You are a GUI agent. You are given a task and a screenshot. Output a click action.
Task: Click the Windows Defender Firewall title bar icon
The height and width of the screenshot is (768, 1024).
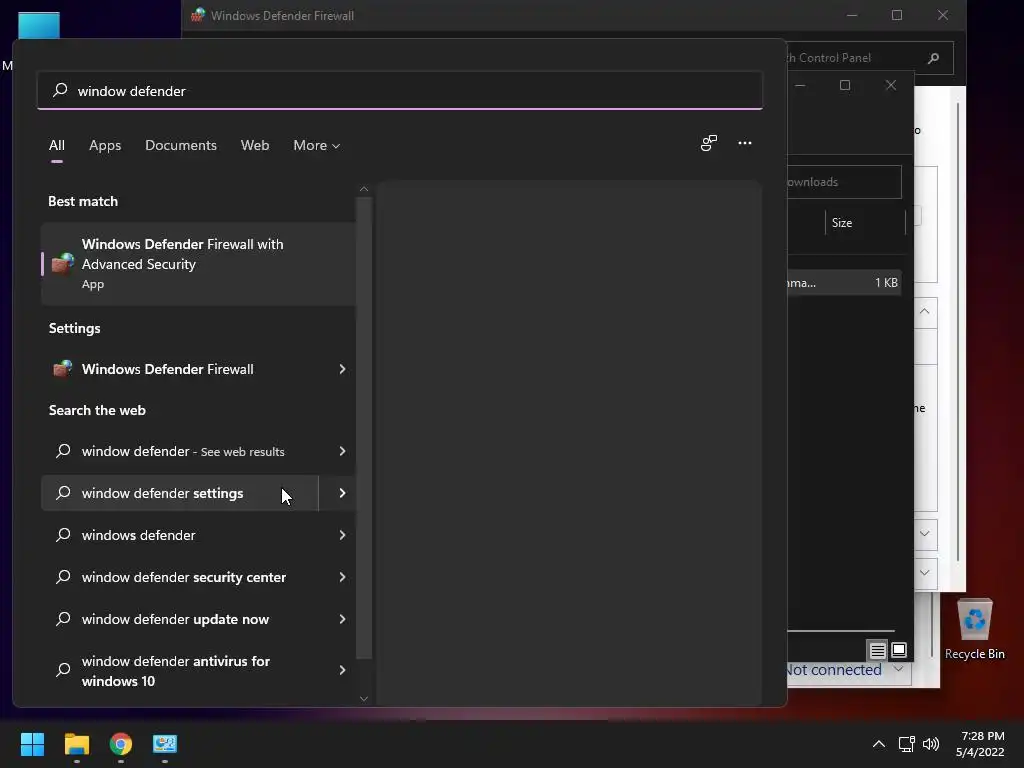pos(198,15)
